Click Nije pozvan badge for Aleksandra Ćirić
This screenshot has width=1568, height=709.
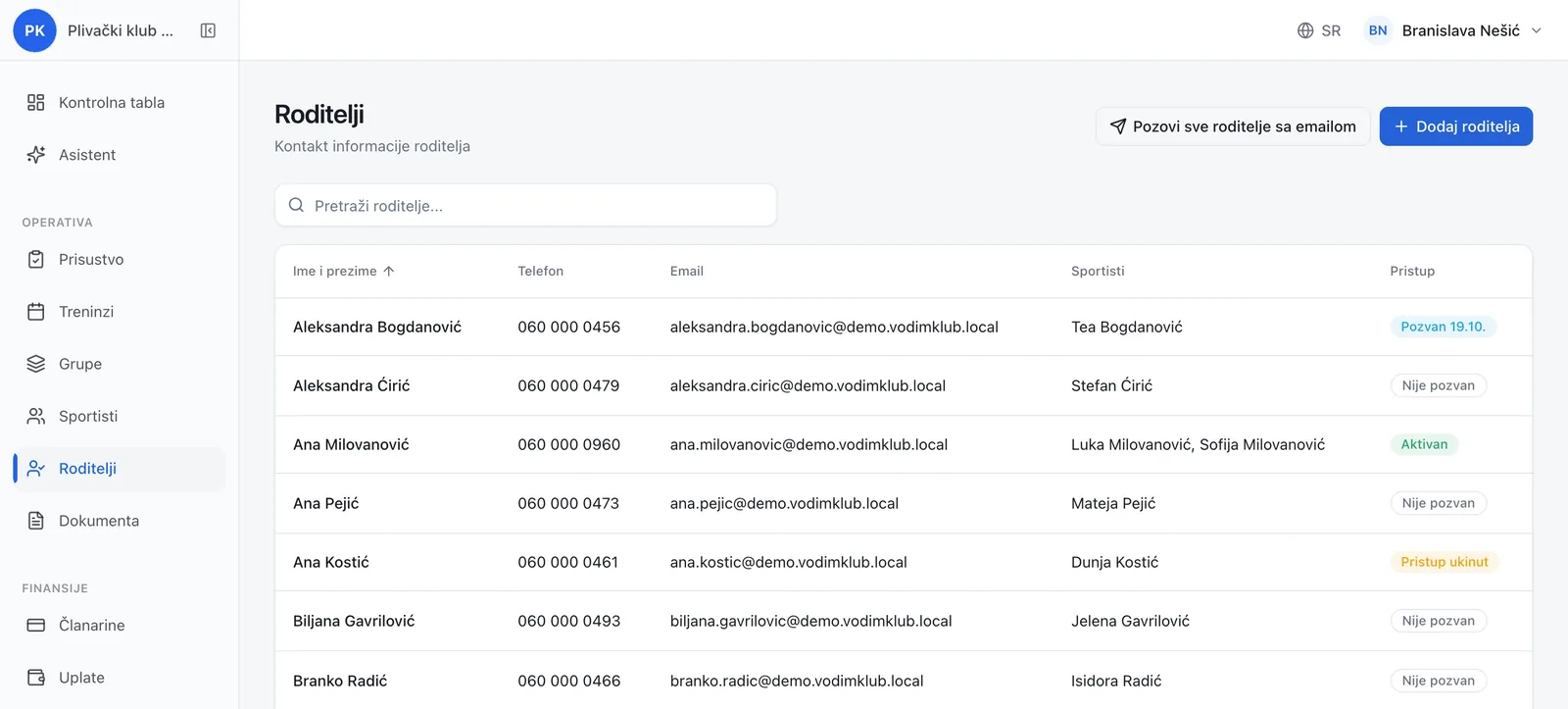pyautogui.click(x=1439, y=385)
